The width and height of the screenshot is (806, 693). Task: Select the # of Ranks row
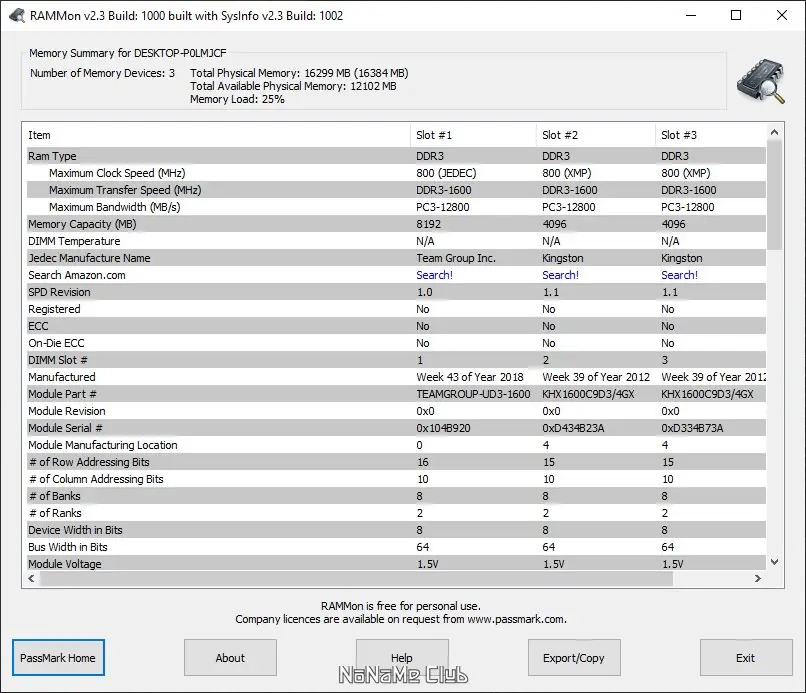pos(396,513)
